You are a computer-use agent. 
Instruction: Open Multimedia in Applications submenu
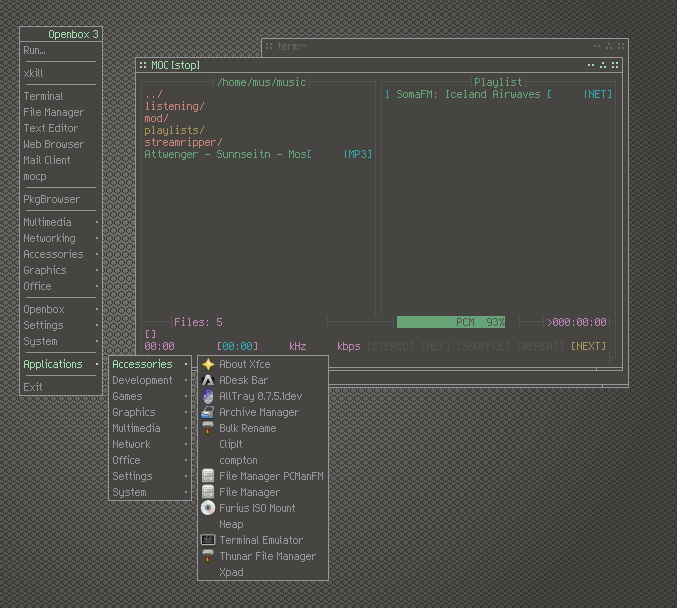point(150,428)
